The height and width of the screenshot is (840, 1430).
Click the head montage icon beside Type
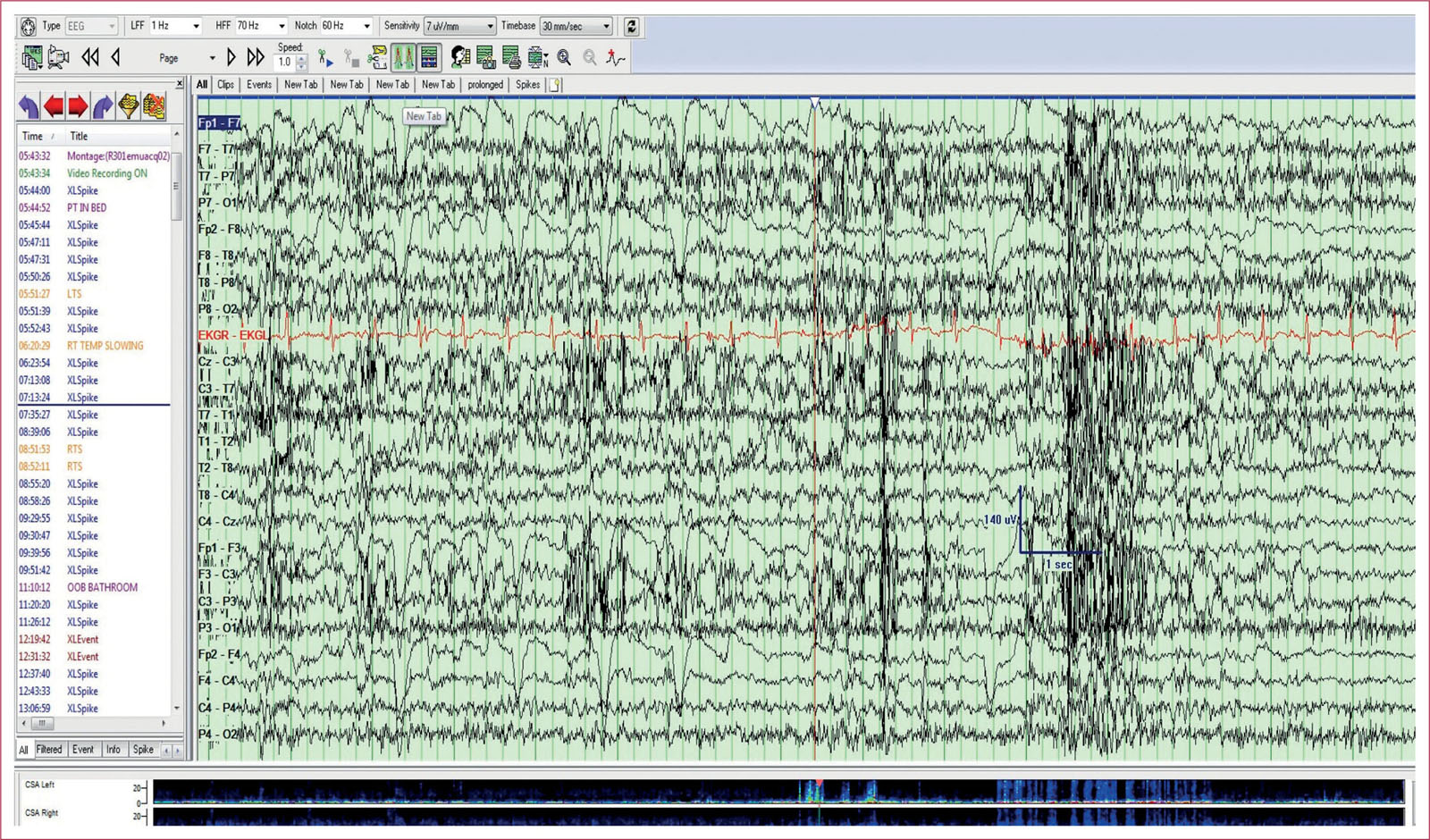tap(28, 27)
